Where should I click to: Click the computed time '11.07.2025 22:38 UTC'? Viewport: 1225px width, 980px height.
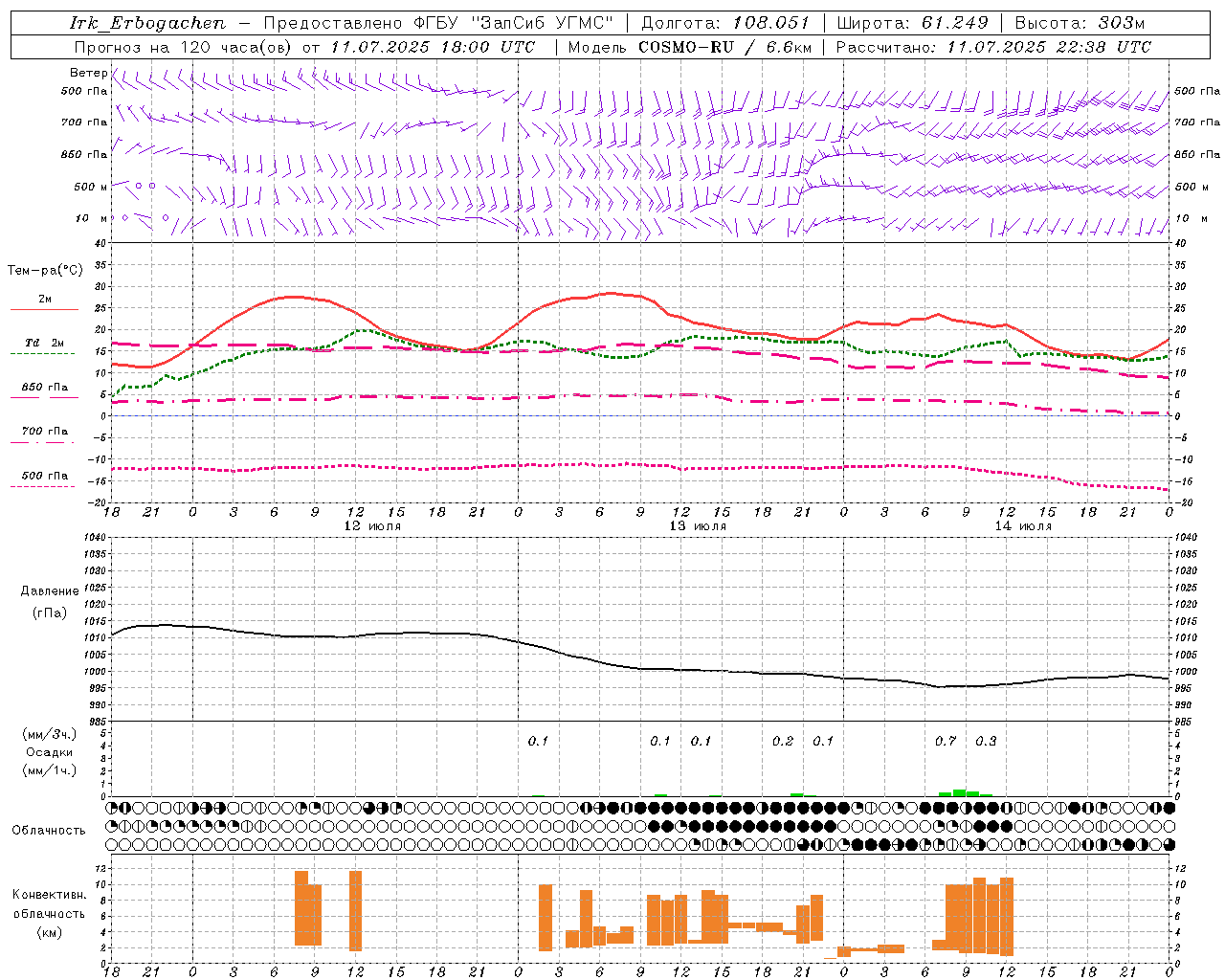(x=1049, y=47)
